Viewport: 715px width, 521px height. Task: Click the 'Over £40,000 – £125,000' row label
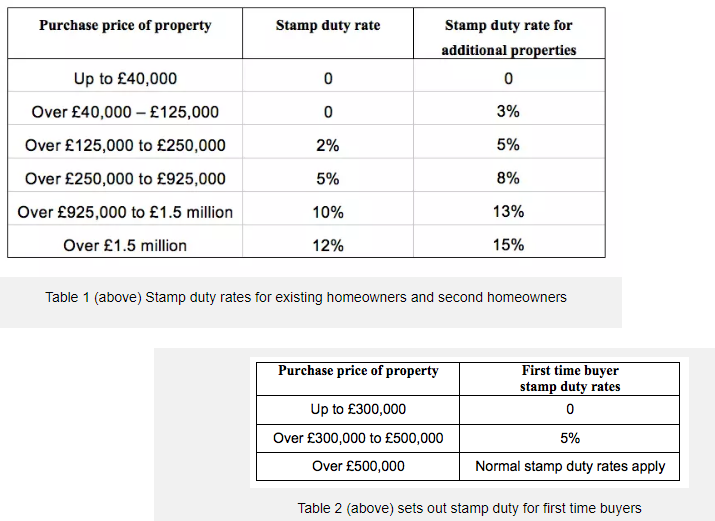(125, 112)
